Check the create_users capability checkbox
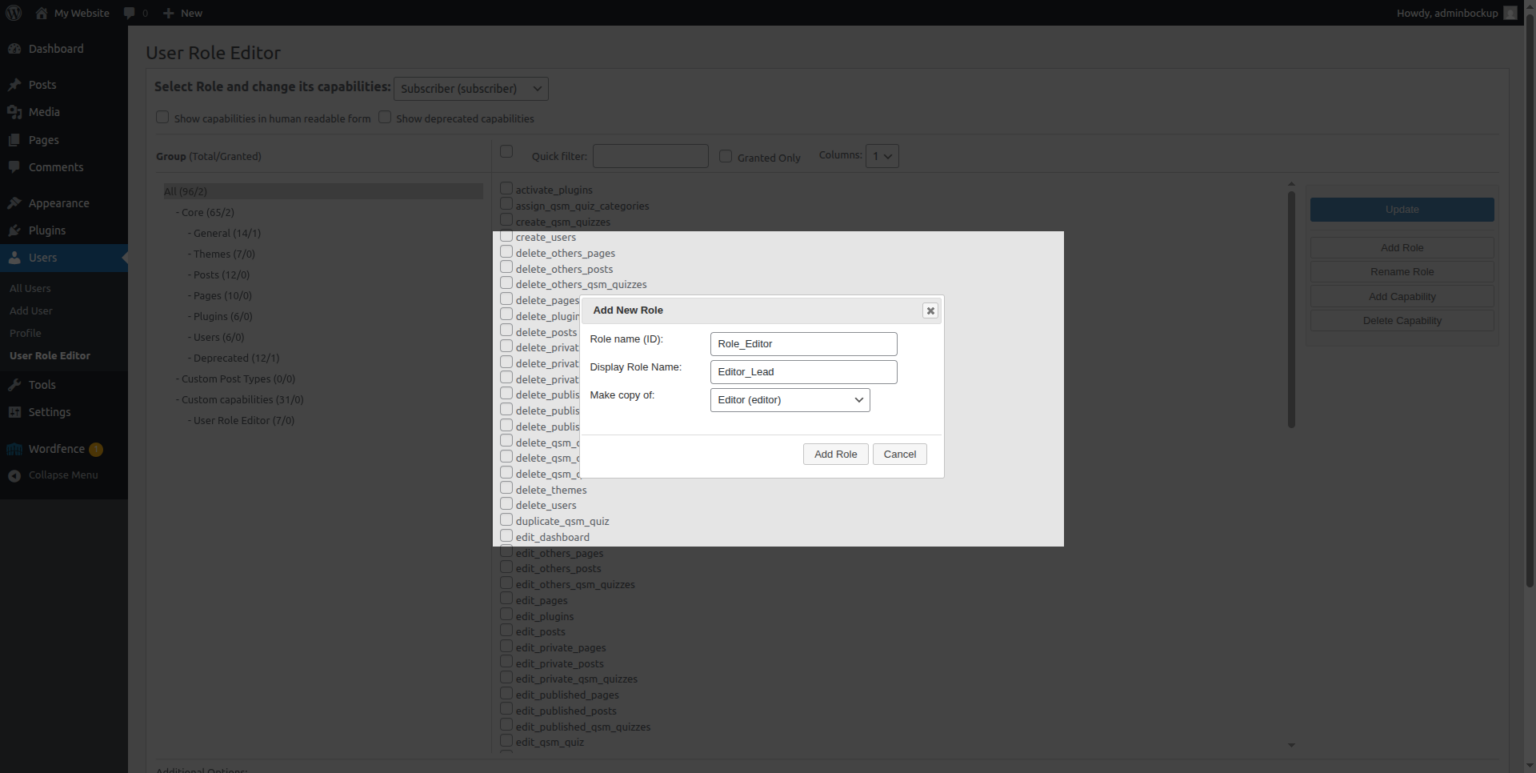1536x773 pixels. [x=506, y=236]
